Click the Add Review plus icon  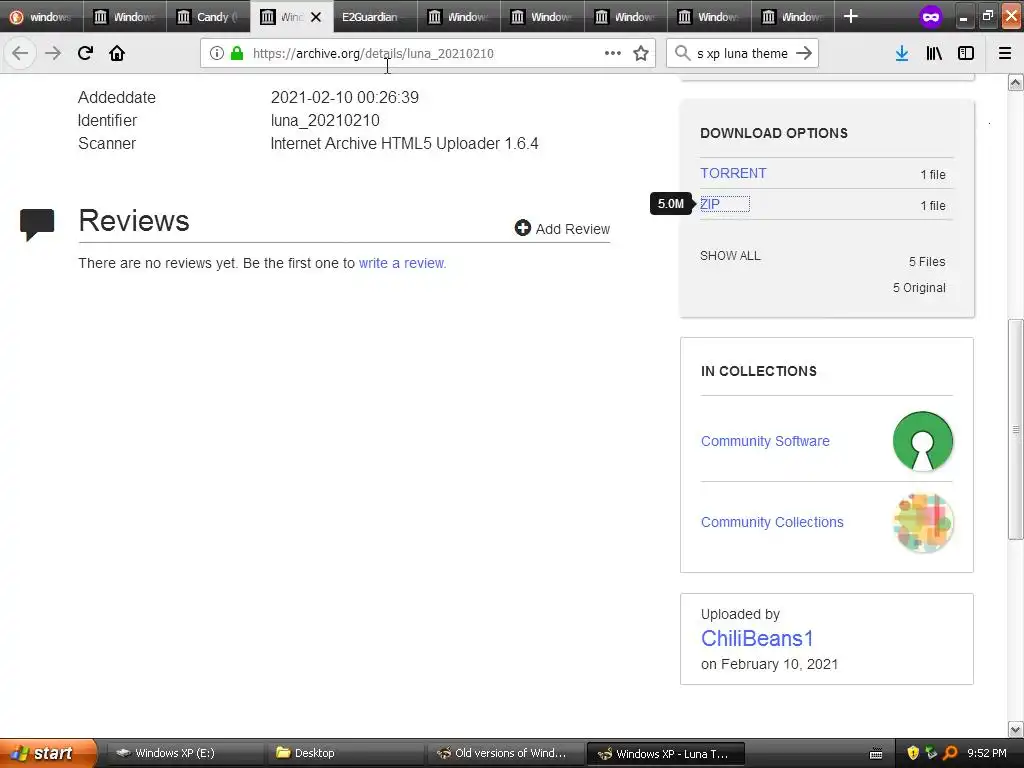point(522,227)
